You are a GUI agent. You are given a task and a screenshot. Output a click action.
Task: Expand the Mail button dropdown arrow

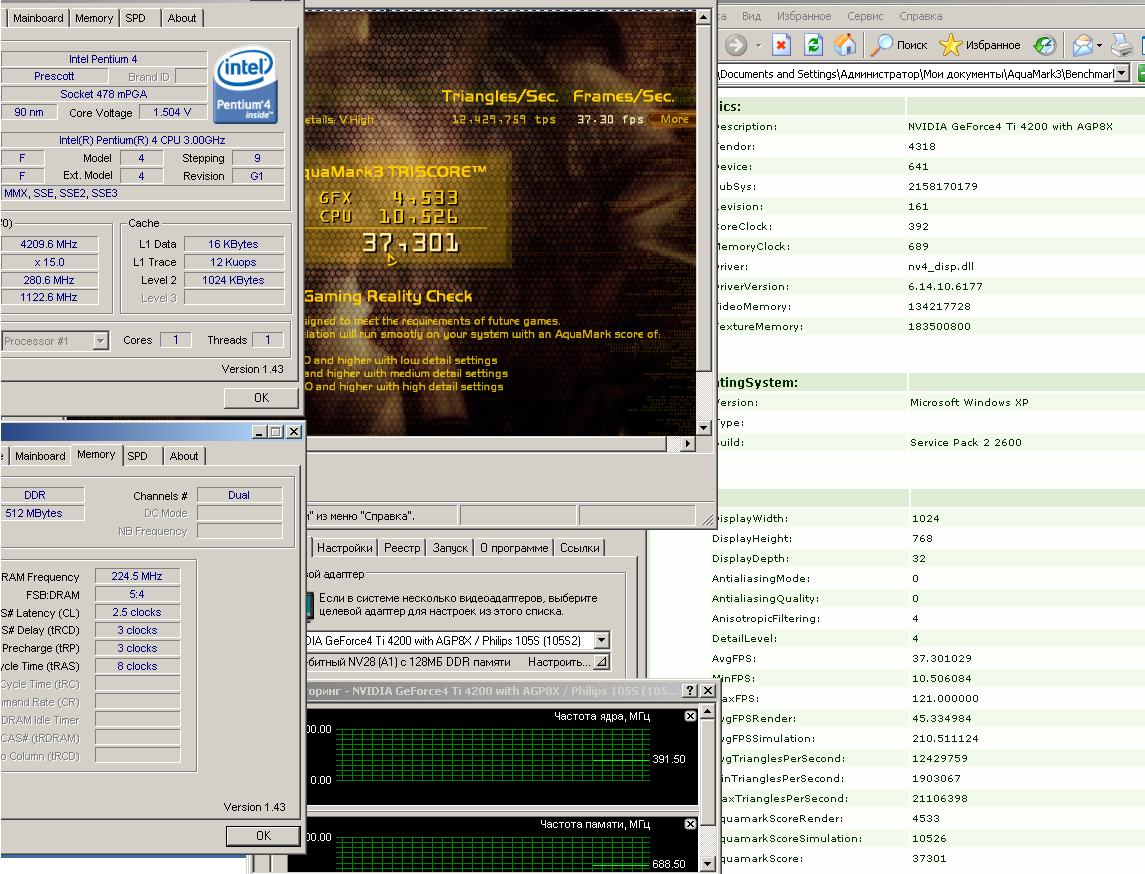pyautogui.click(x=1100, y=45)
